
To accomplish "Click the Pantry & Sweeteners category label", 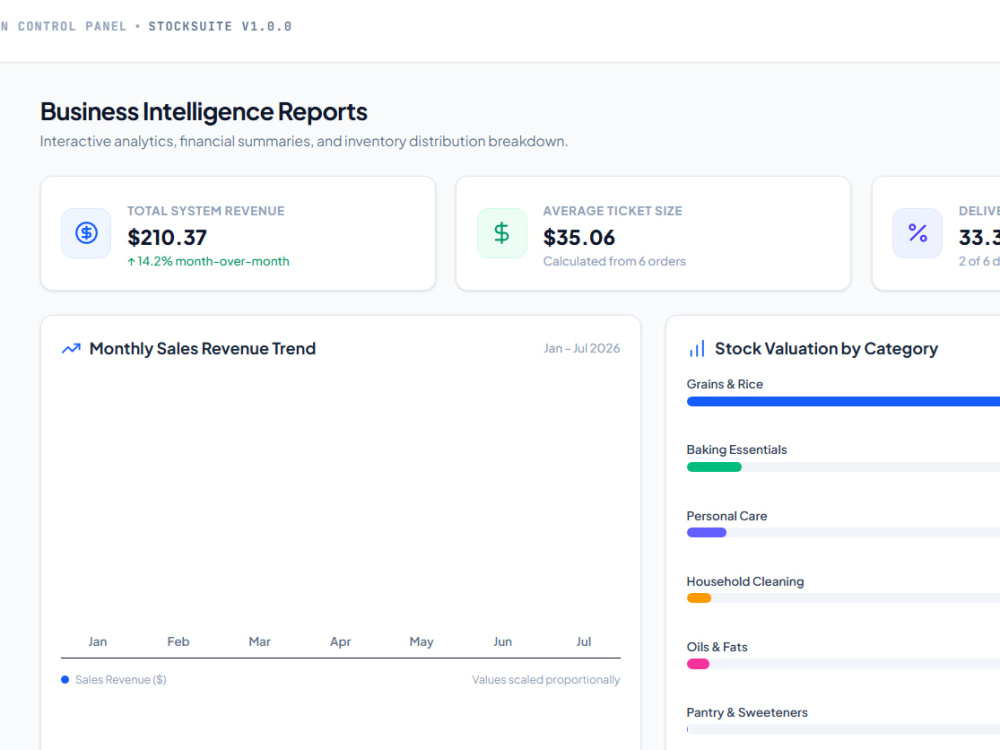I will [747, 712].
